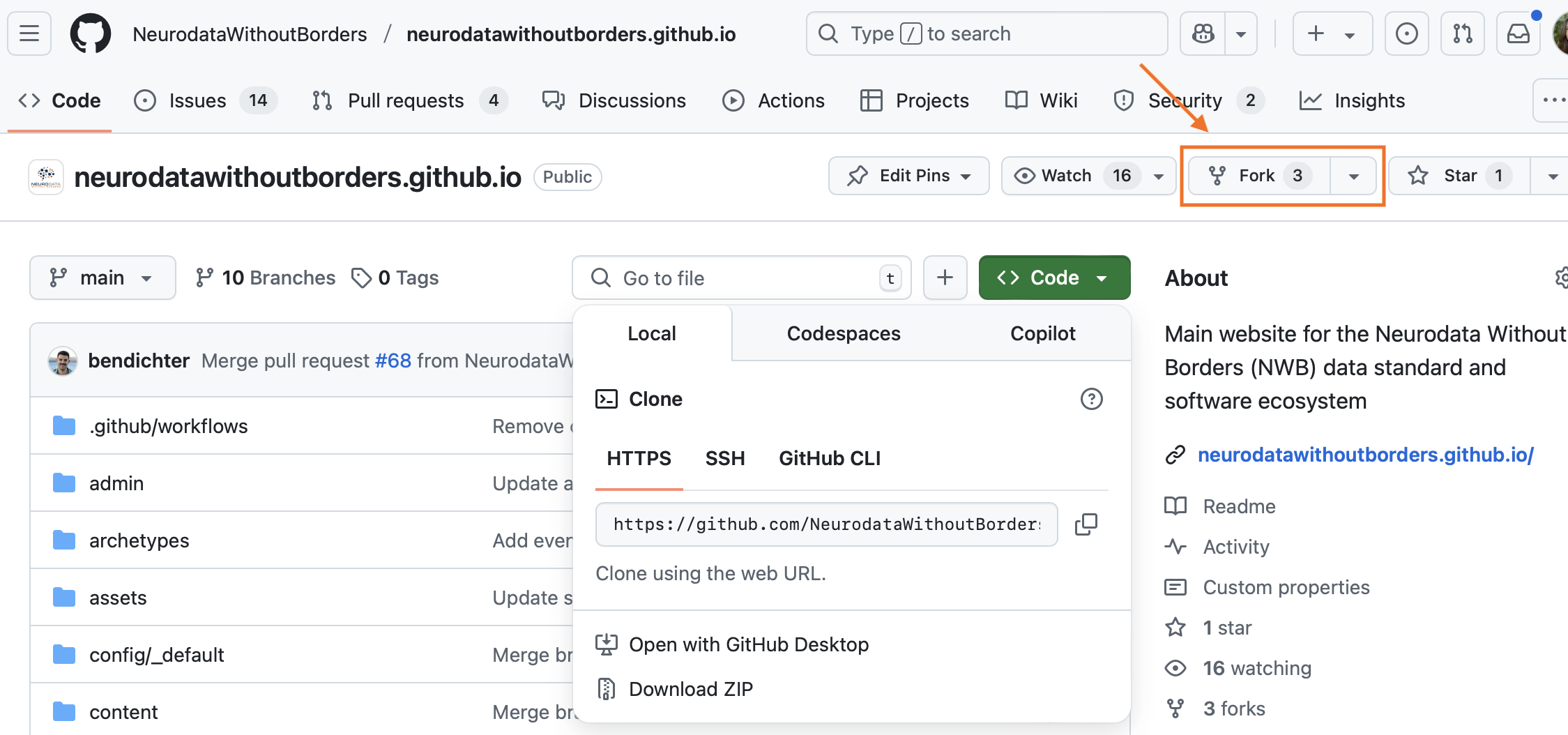
Task: Star the repository
Action: 1458,176
